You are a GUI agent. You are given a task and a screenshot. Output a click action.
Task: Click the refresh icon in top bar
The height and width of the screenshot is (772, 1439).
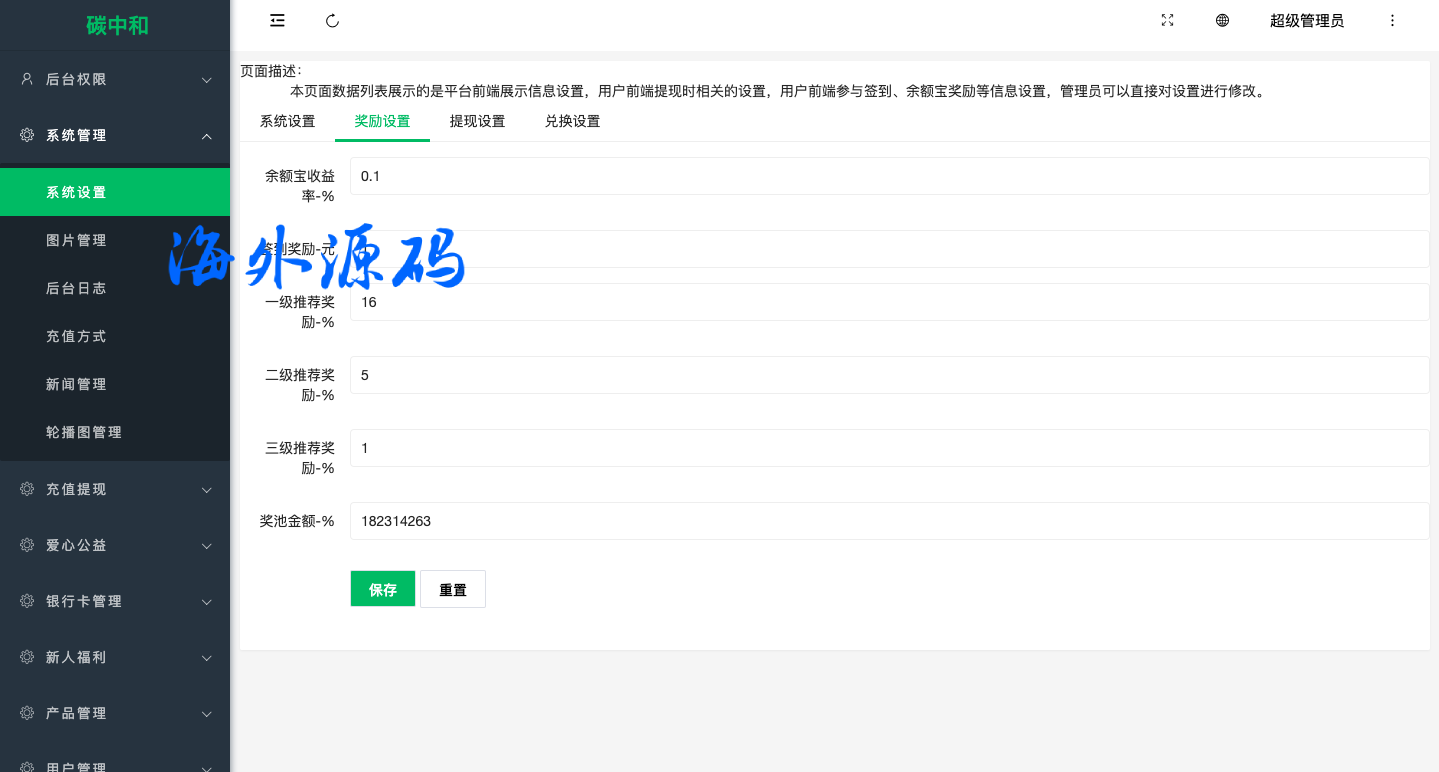click(333, 21)
